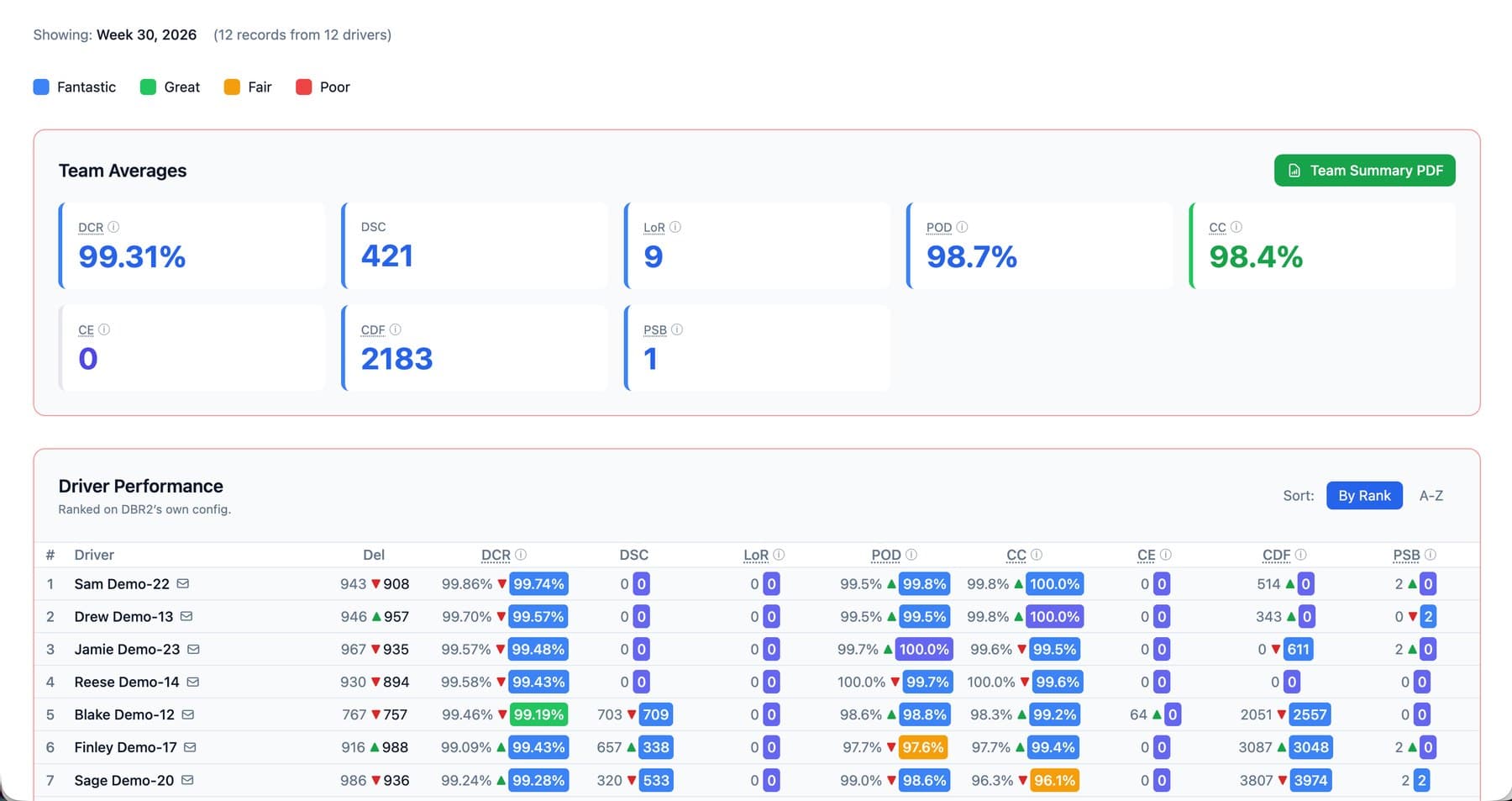Click the Del column header
Image resolution: width=1512 pixels, height=801 pixels.
374,555
